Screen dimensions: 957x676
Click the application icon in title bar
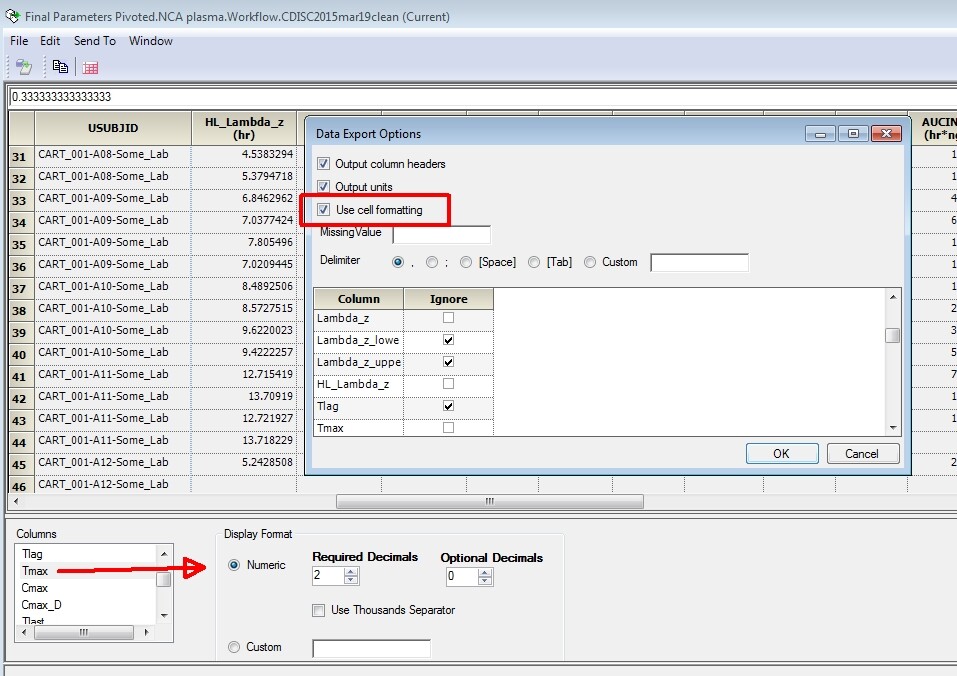tap(12, 16)
